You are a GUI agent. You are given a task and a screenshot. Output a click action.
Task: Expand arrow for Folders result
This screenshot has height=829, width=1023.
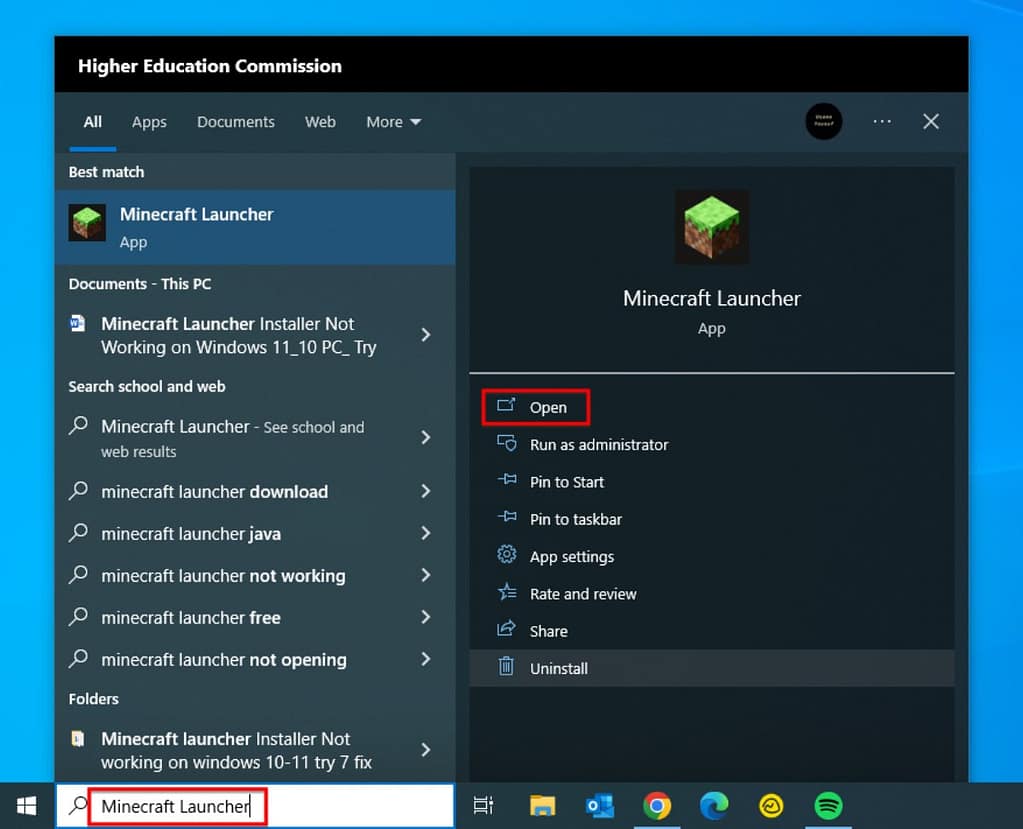[426, 750]
